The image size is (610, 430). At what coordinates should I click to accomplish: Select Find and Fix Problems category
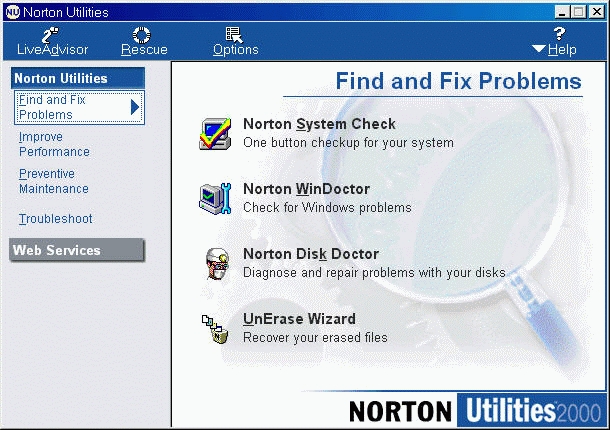79,107
